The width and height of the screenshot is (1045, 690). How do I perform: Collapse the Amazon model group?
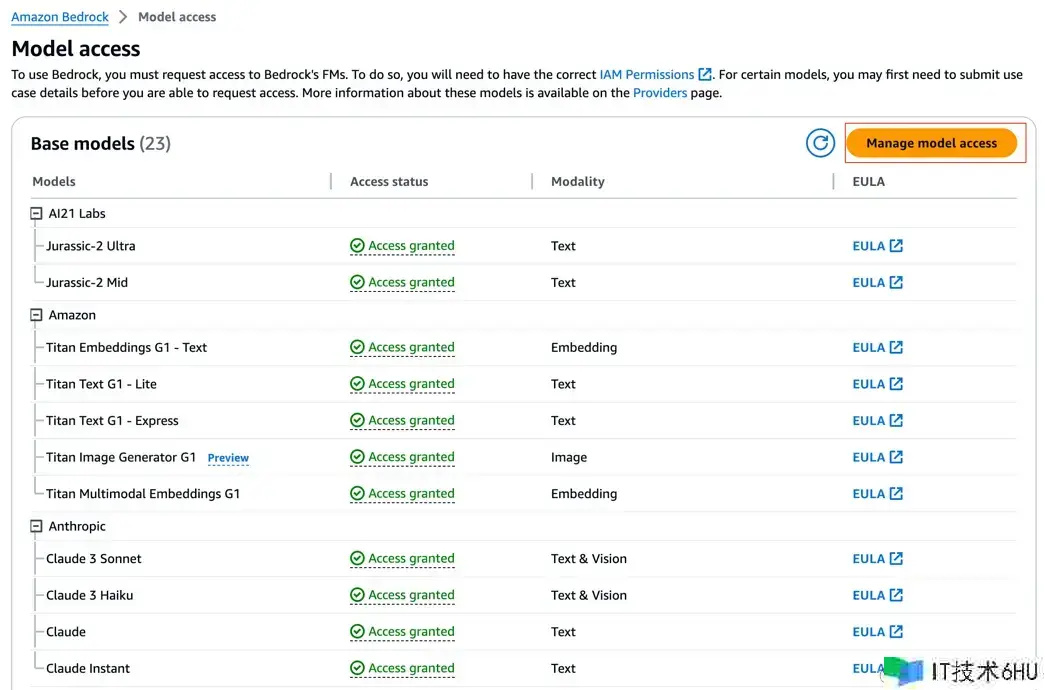[37, 315]
